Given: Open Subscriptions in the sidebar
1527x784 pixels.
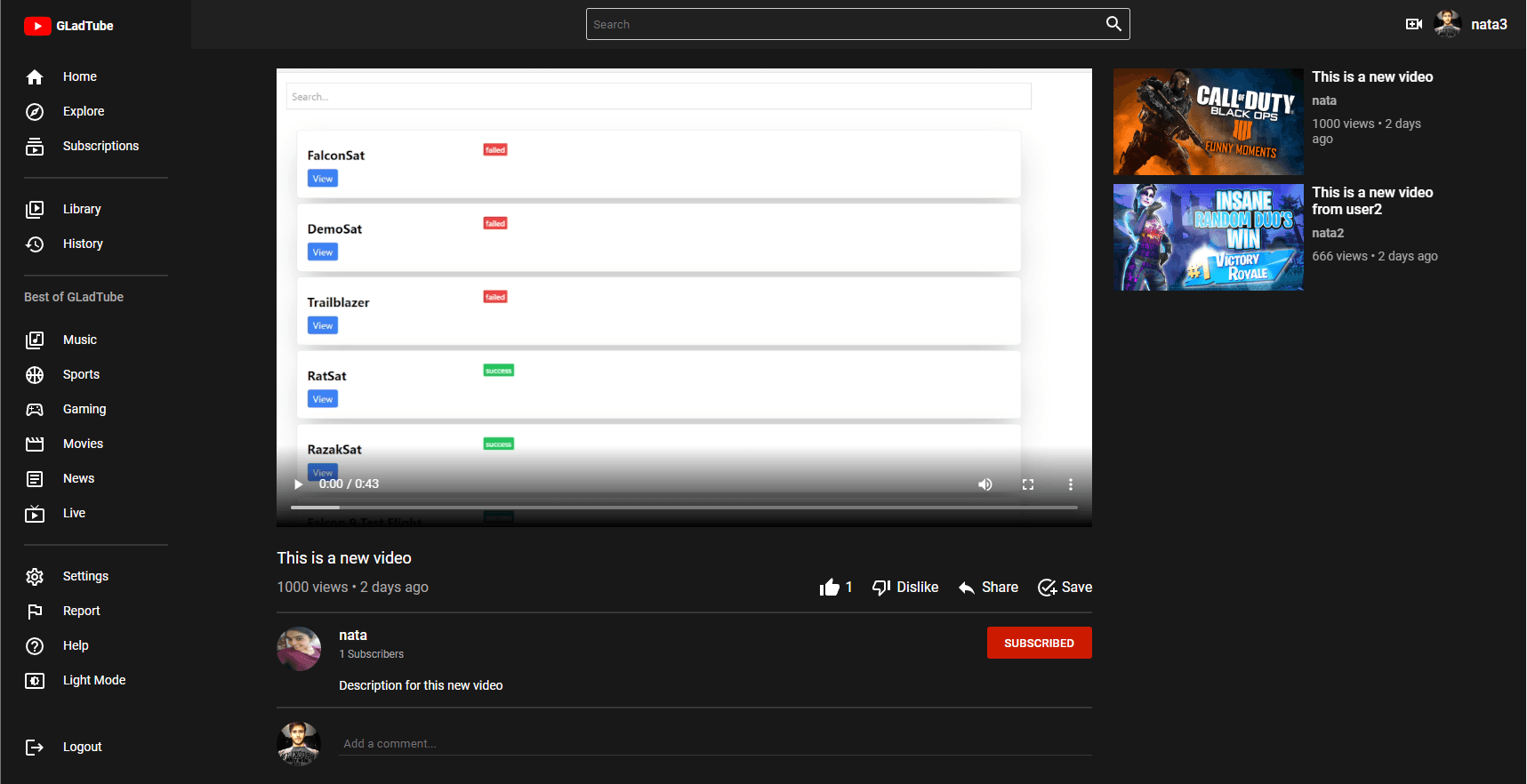Looking at the screenshot, I should click(x=100, y=146).
